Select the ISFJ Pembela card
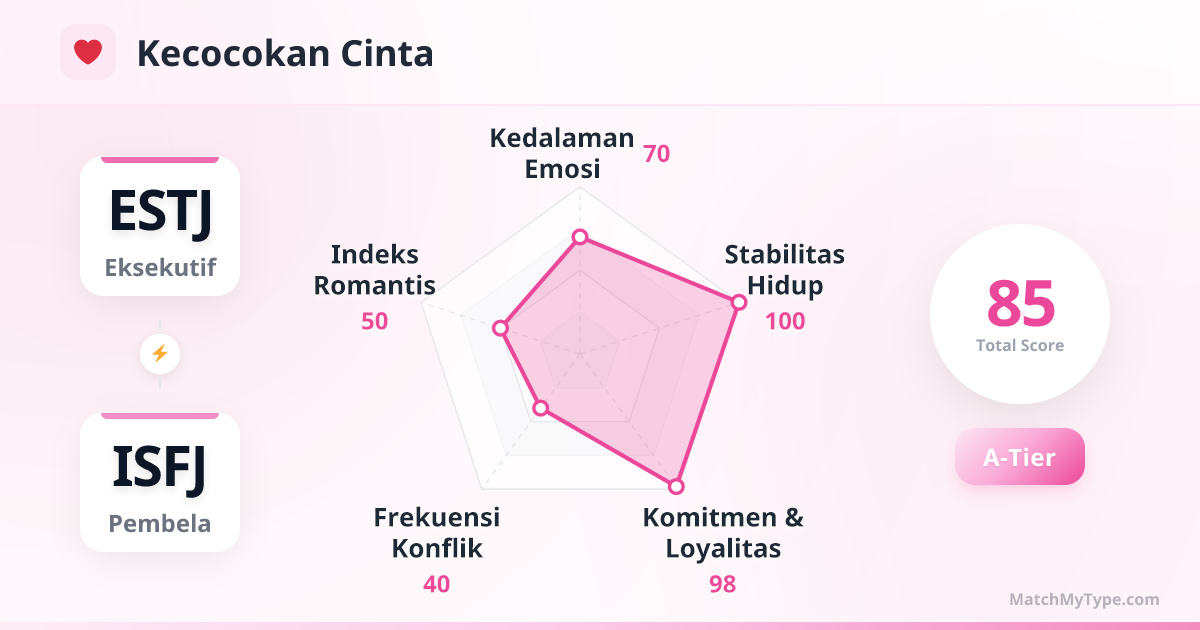Image resolution: width=1200 pixels, height=630 pixels. (x=160, y=483)
